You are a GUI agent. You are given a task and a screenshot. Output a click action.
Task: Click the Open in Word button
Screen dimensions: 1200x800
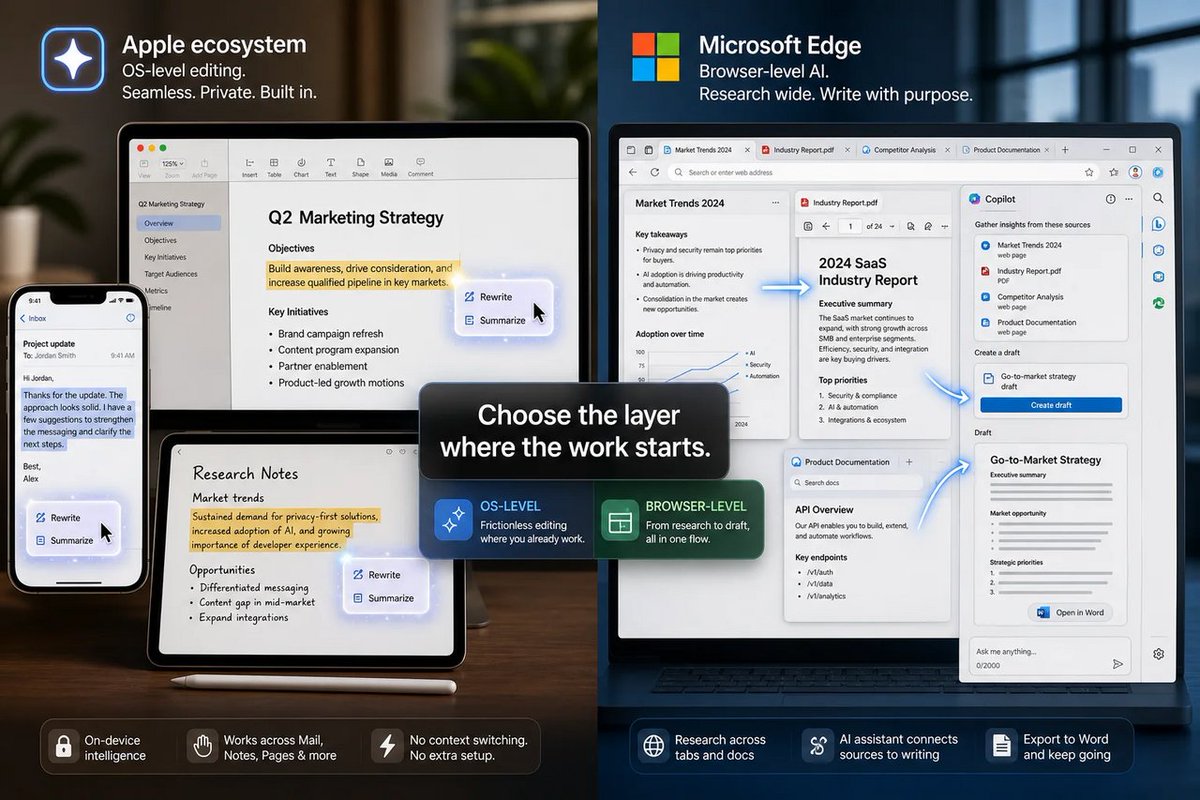pyautogui.click(x=1069, y=613)
